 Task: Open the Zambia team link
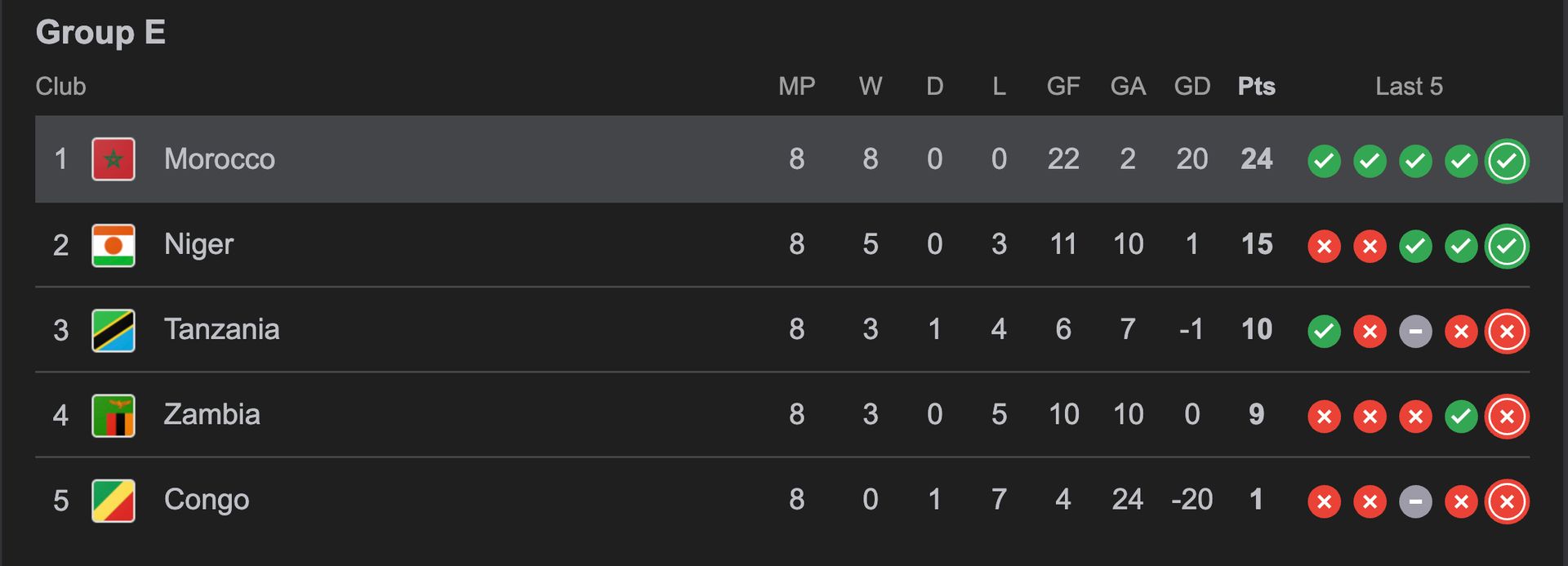pos(212,414)
